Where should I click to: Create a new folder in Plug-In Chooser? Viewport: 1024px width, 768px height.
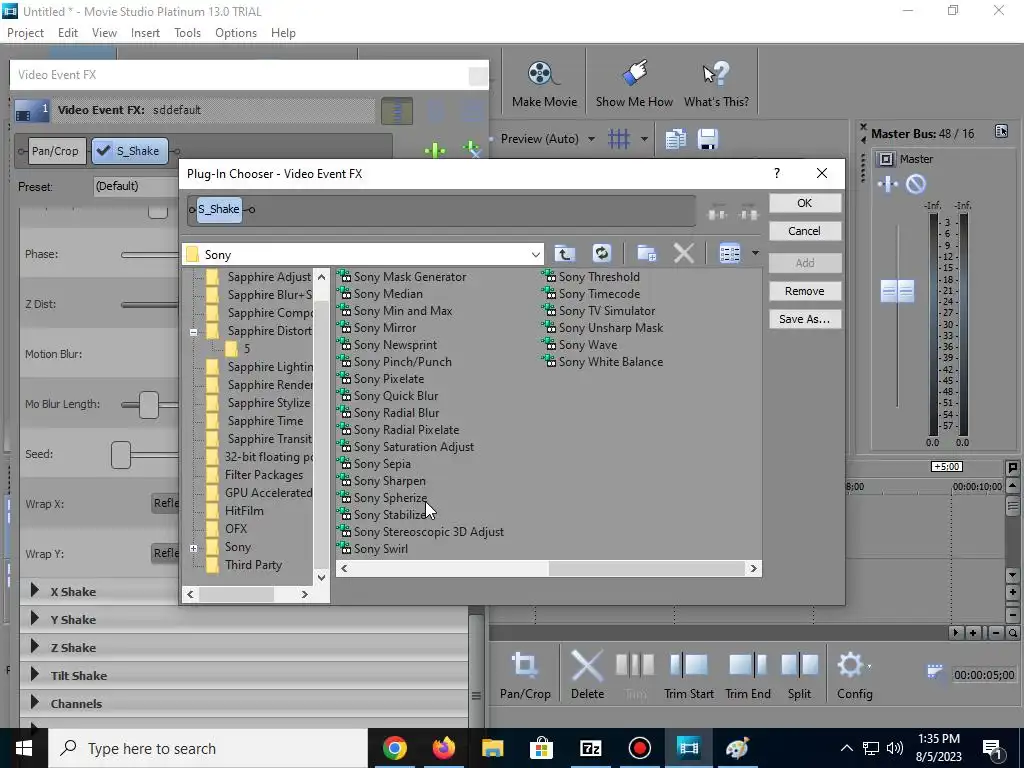point(647,253)
